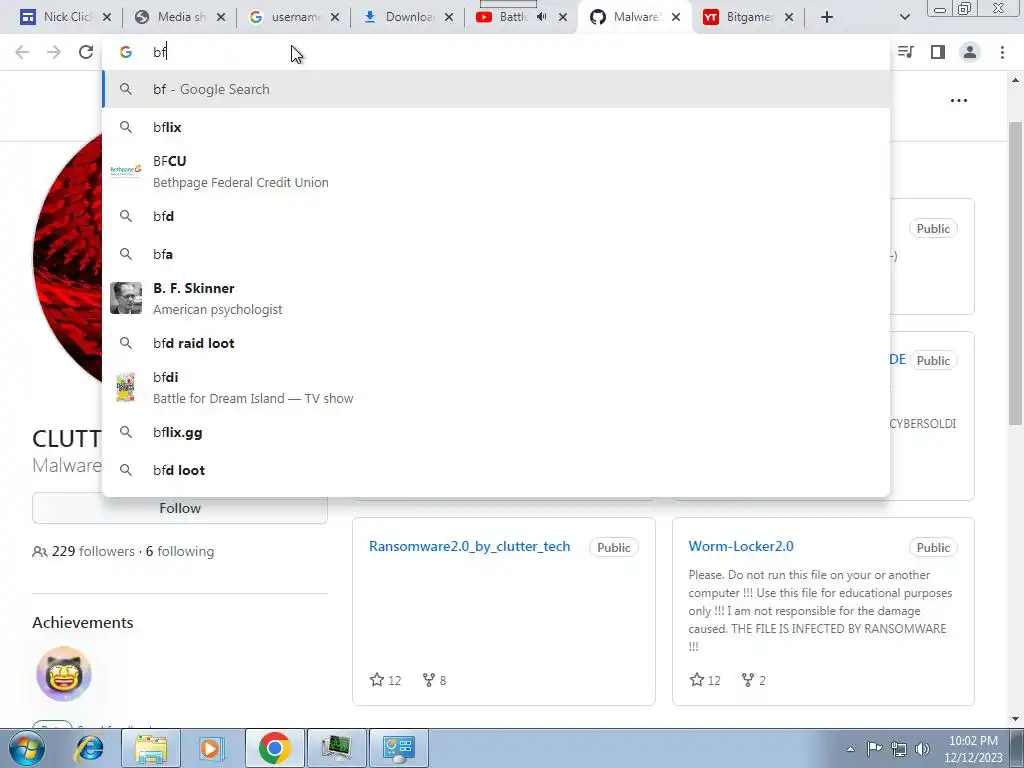Open Windows Explorer folder in taskbar
Screen dimensions: 1024x768
pos(151,748)
